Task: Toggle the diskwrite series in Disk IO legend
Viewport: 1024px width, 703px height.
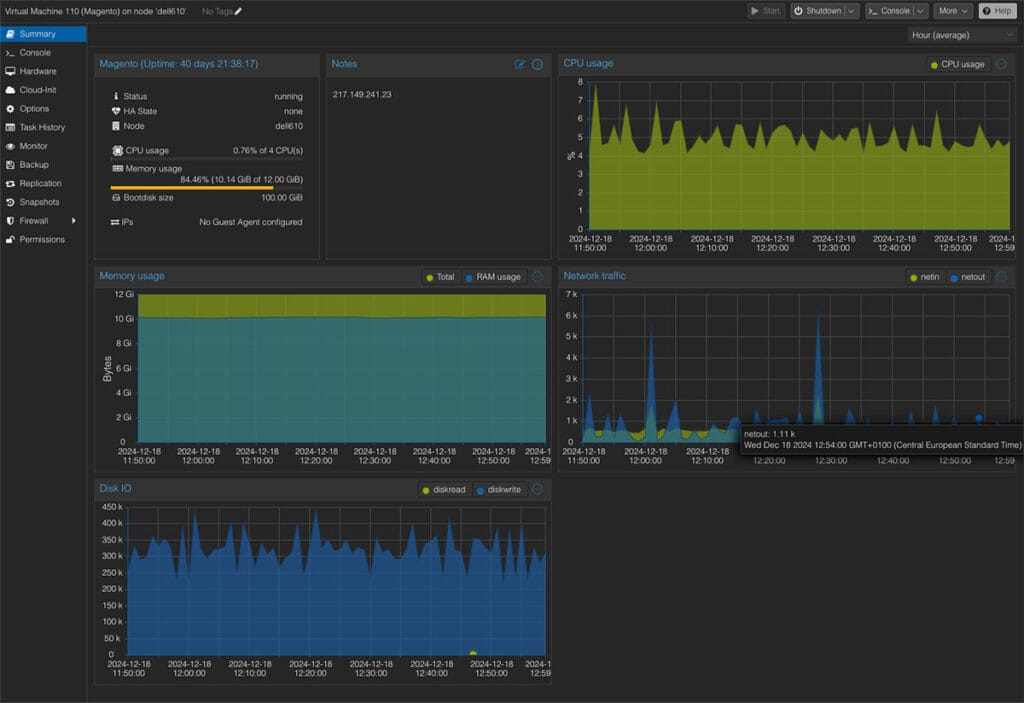Action: [x=500, y=490]
